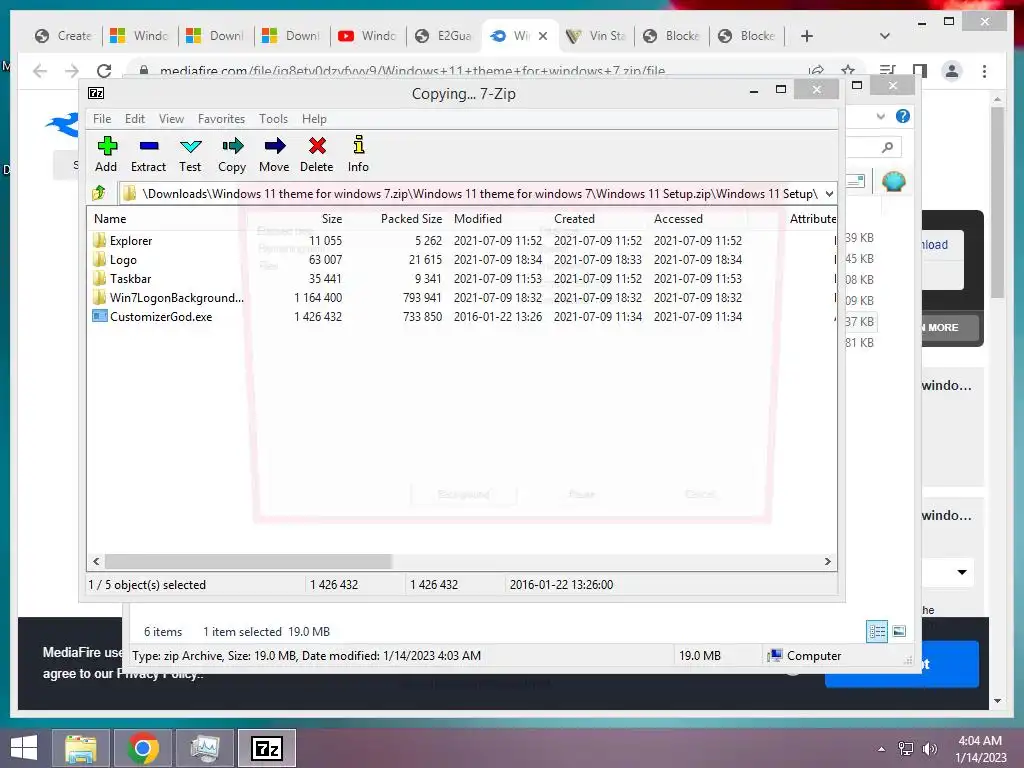Open the Favorites menu in 7-Zip
This screenshot has height=768, width=1024.
[221, 119]
